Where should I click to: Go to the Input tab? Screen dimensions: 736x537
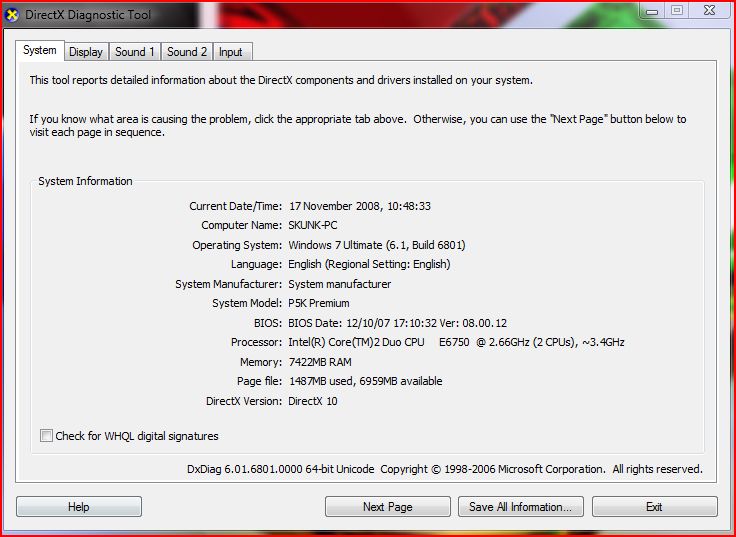(x=231, y=52)
